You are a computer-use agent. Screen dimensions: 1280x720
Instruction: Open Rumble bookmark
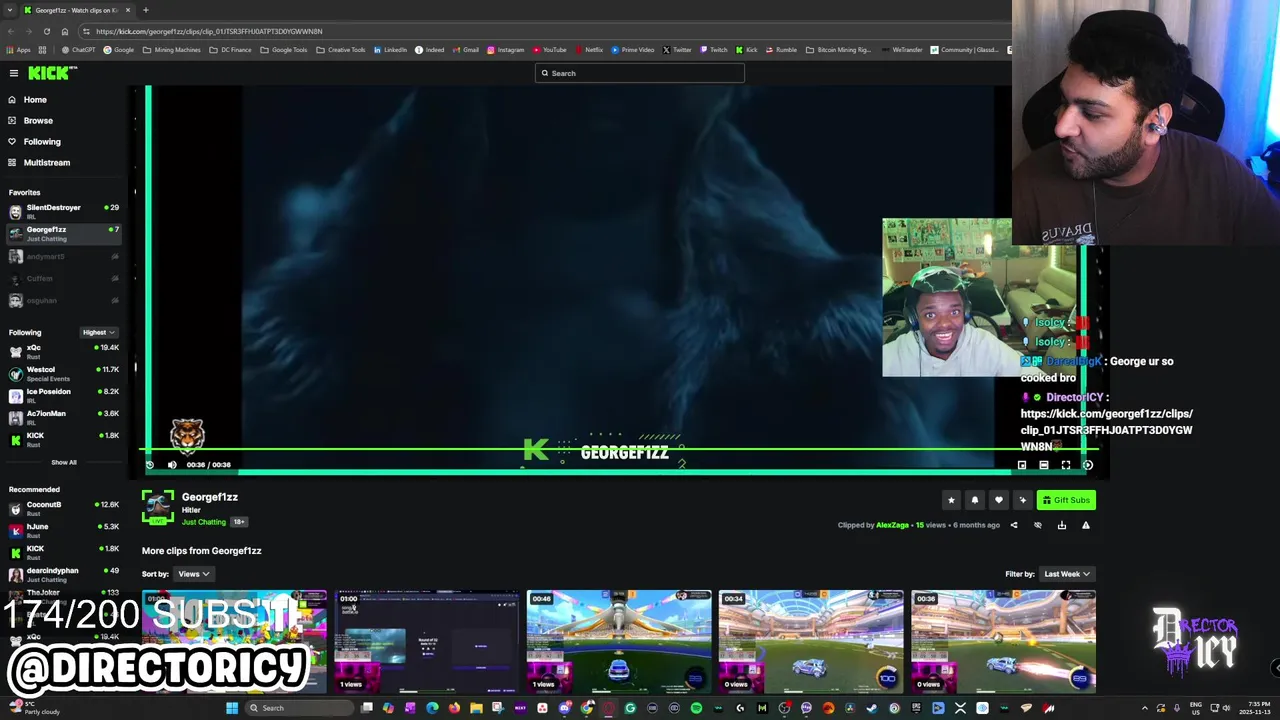[781, 50]
